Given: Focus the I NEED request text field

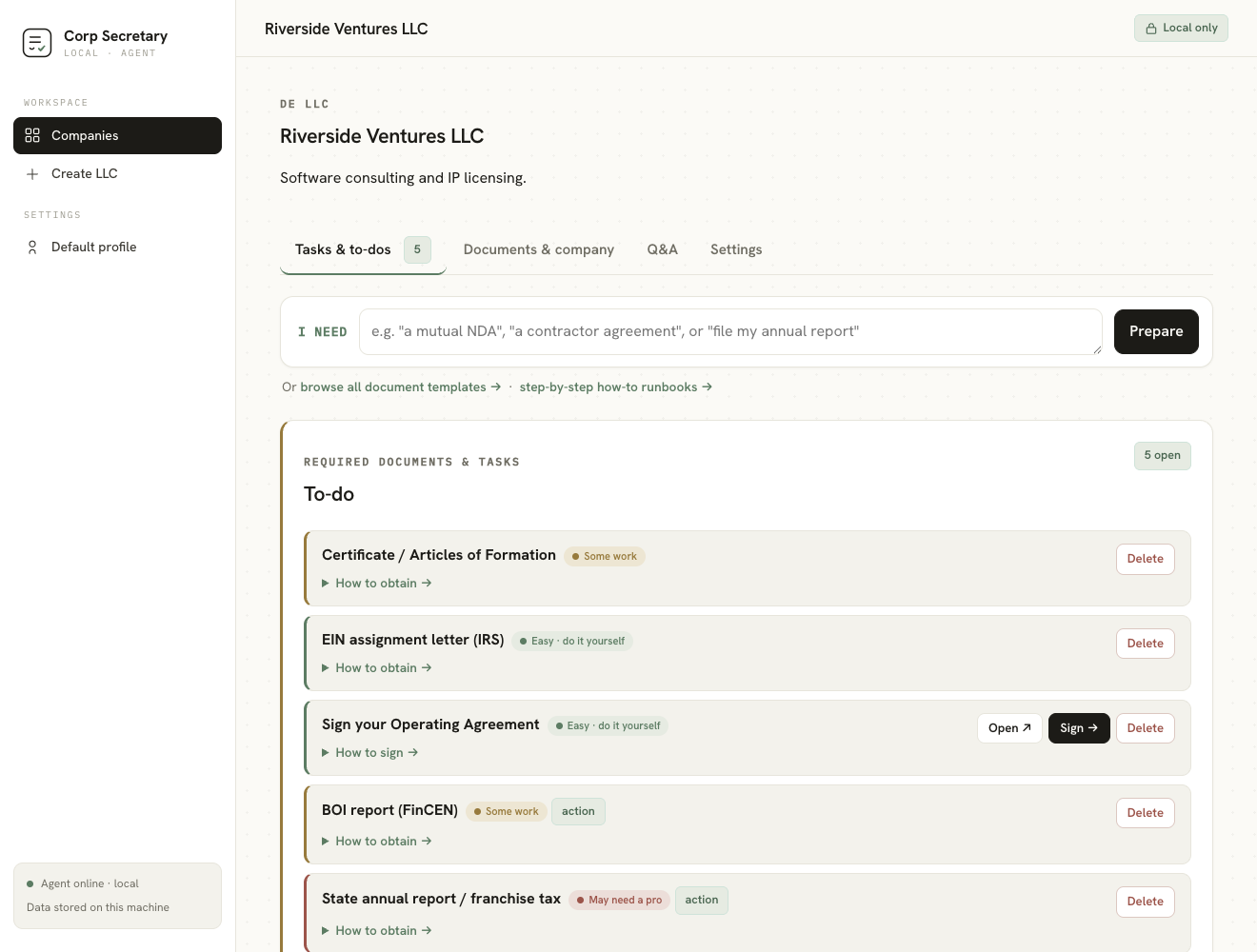Looking at the screenshot, I should point(730,331).
